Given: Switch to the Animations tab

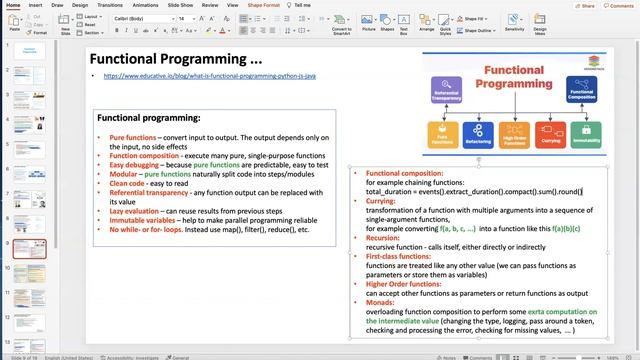Looking at the screenshot, I should point(145,5).
